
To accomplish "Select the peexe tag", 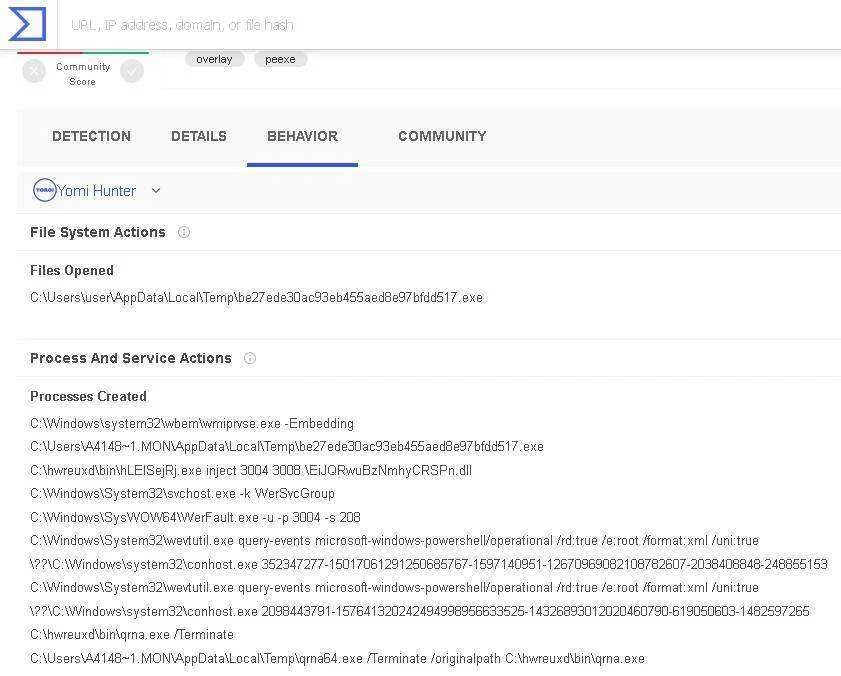I will [280, 59].
